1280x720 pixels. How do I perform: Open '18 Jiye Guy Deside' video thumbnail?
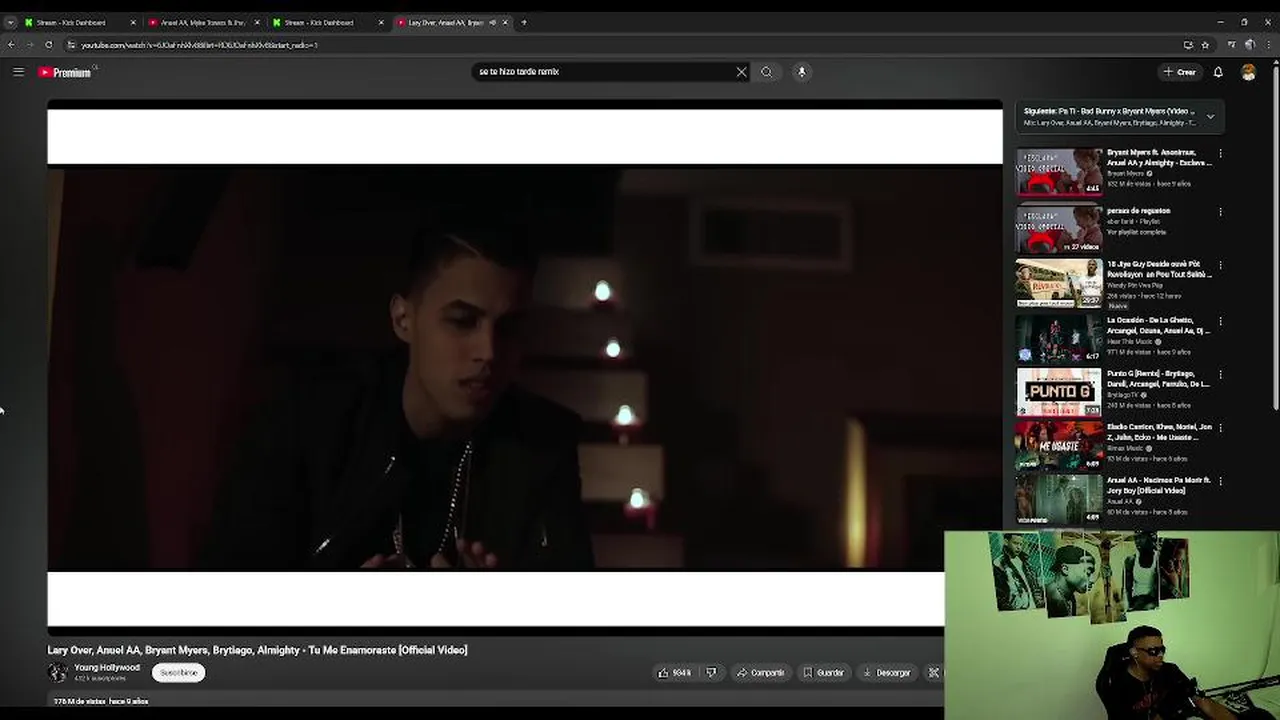point(1059,283)
